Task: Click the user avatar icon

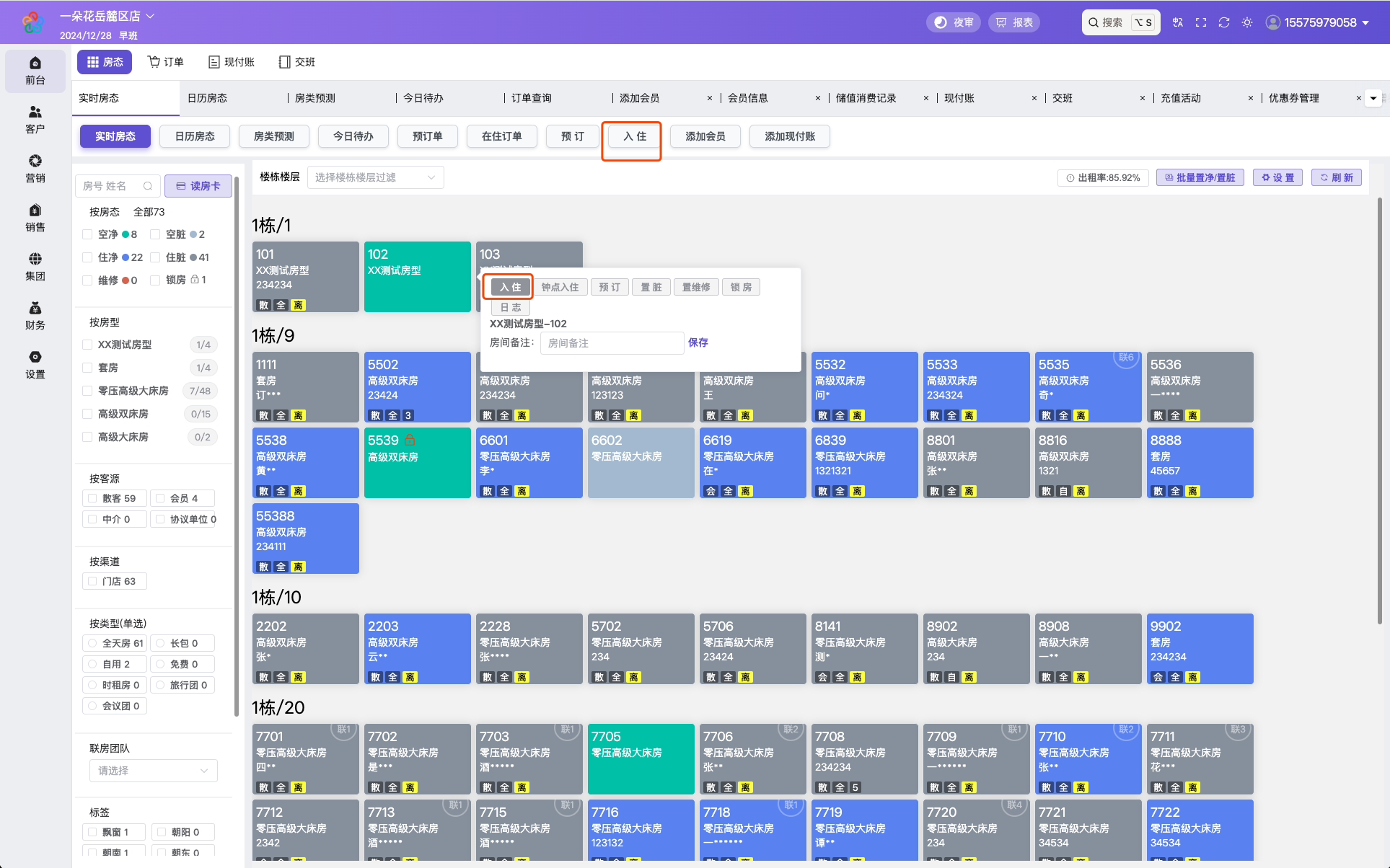Action: point(1273,22)
